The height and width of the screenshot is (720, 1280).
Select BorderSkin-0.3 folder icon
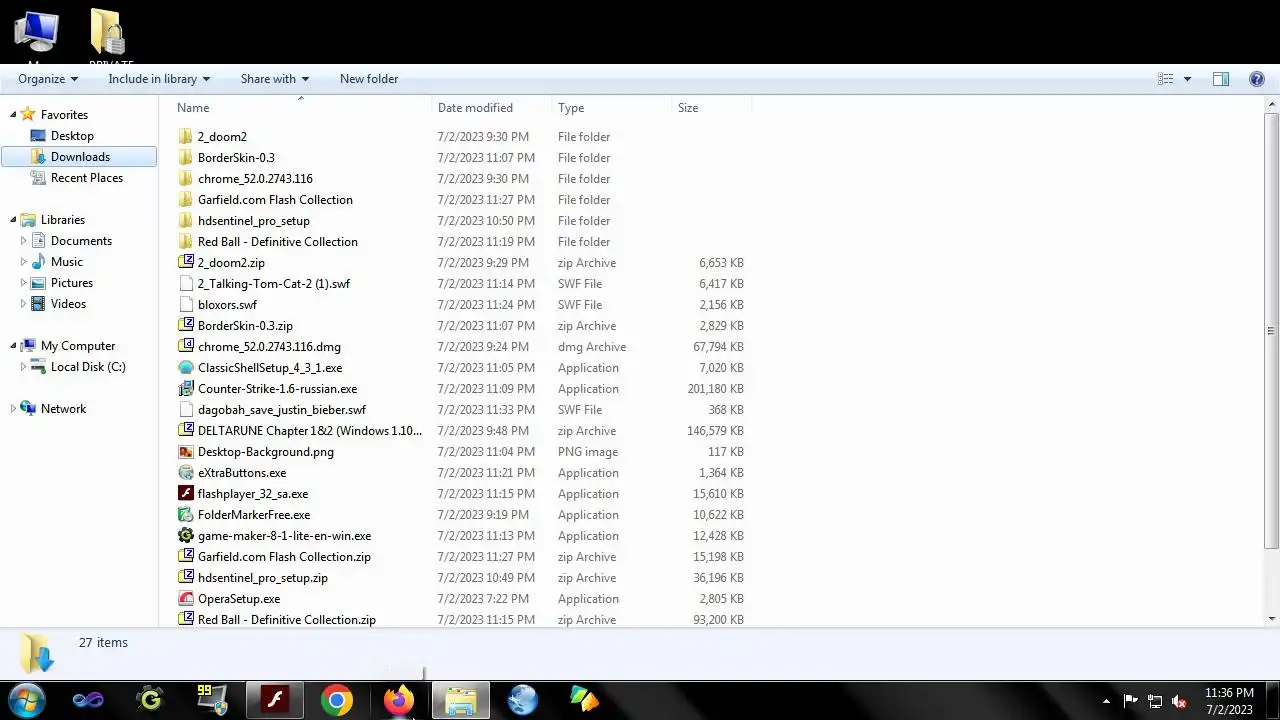pyautogui.click(x=185, y=158)
